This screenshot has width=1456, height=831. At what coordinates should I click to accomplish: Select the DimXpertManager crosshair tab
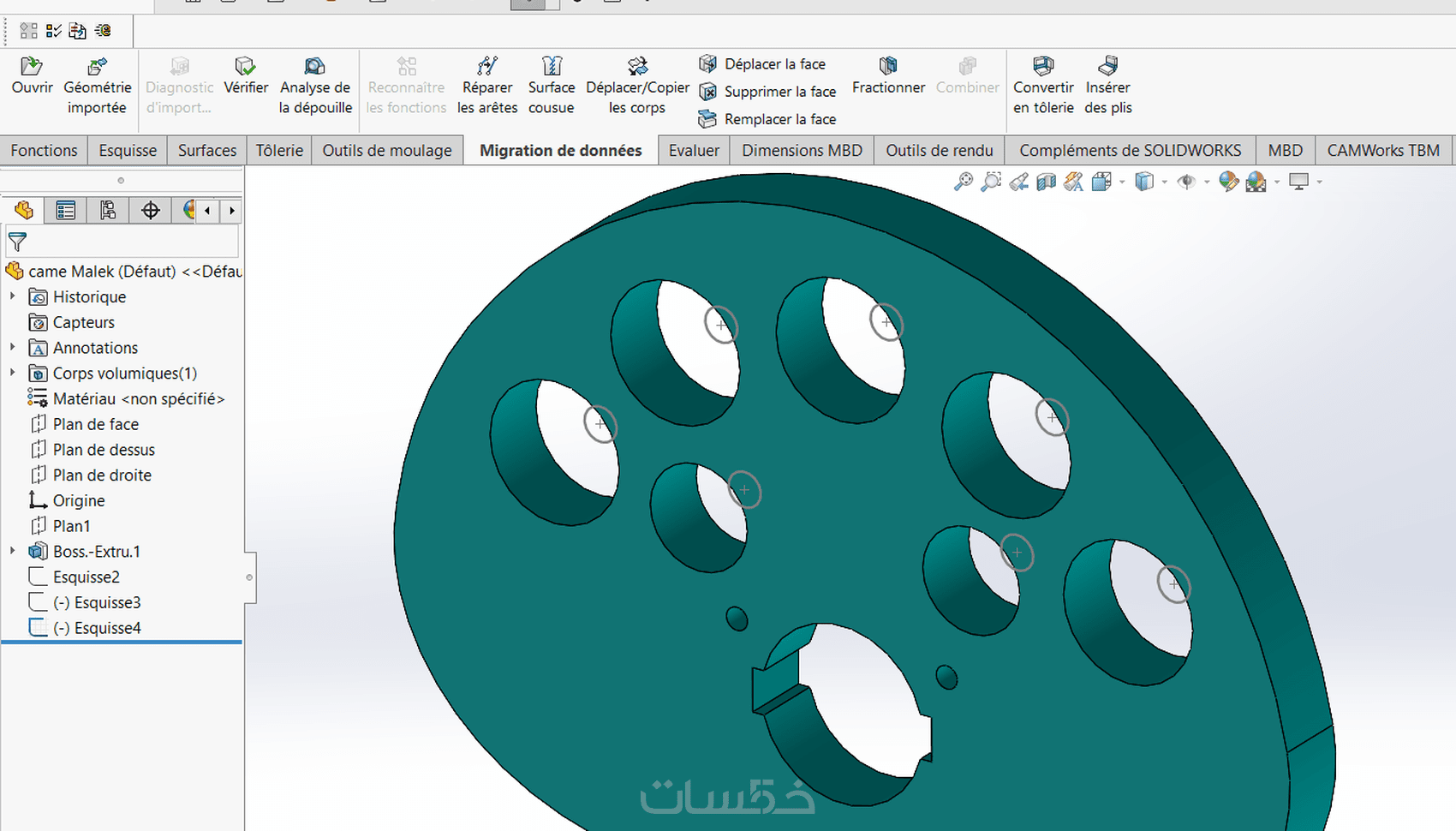pos(151,210)
